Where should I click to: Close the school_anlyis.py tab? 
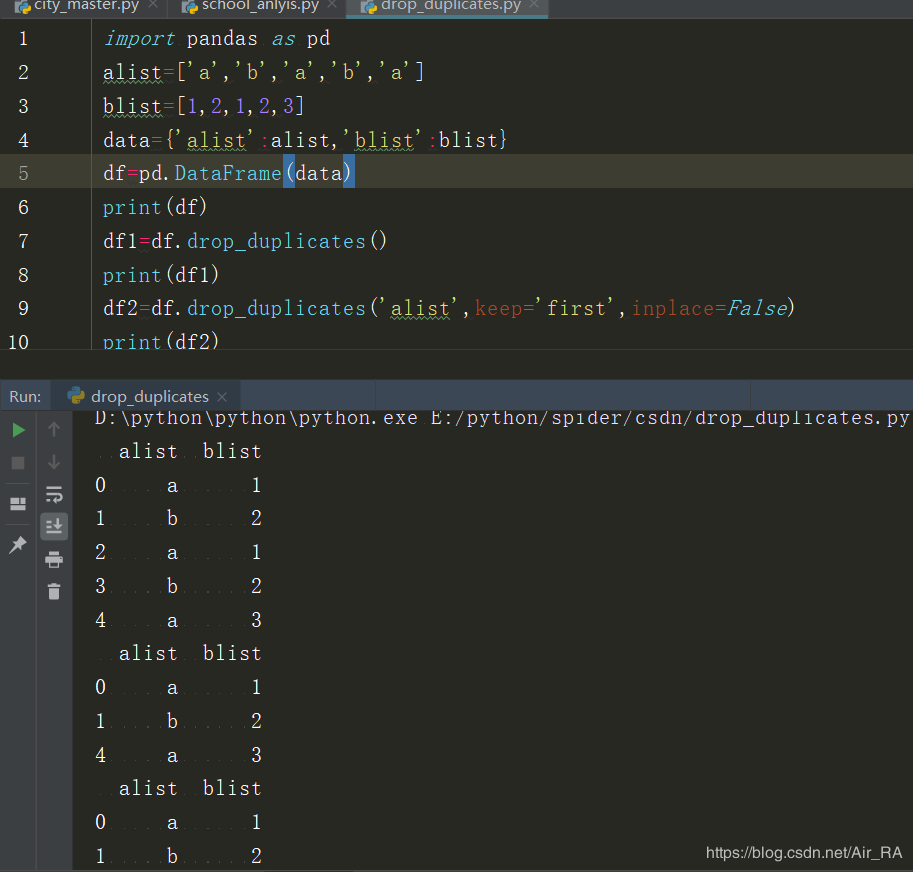tap(332, 5)
